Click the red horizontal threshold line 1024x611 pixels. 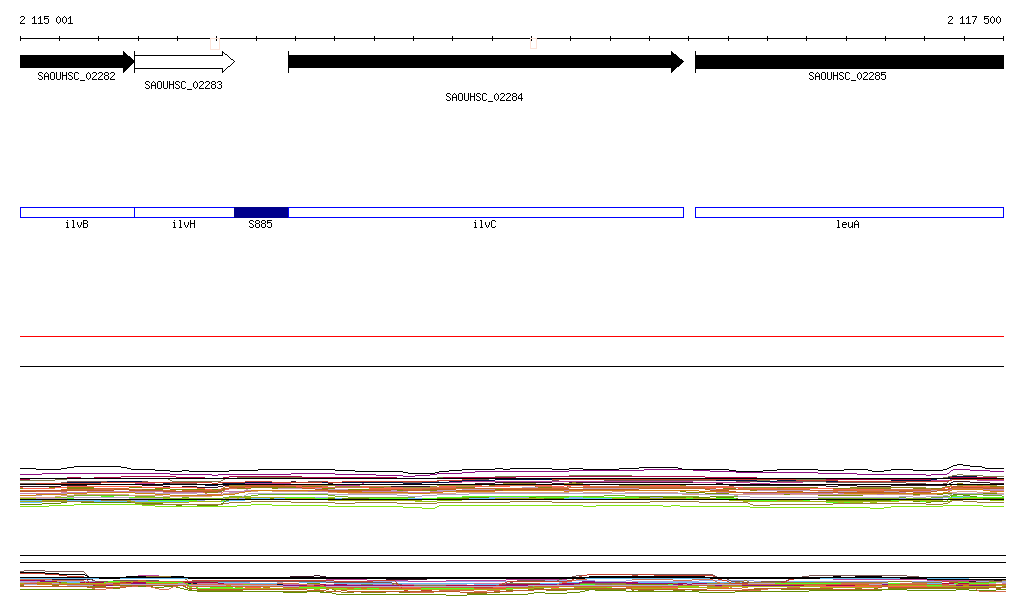tap(512, 337)
